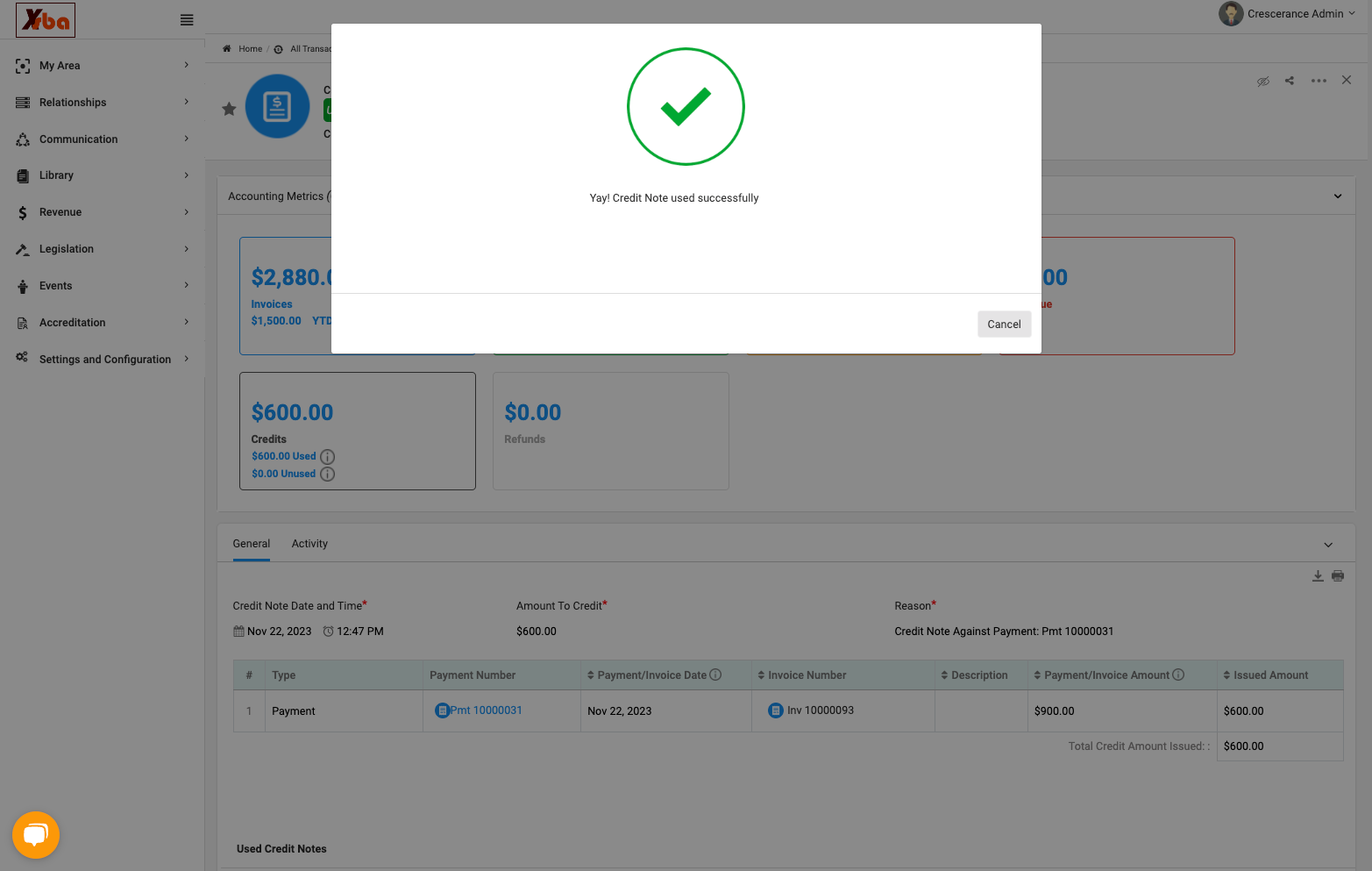Click the All Transactions breadcrumb clock icon
Screen dimensions: 1372x871
click(279, 49)
